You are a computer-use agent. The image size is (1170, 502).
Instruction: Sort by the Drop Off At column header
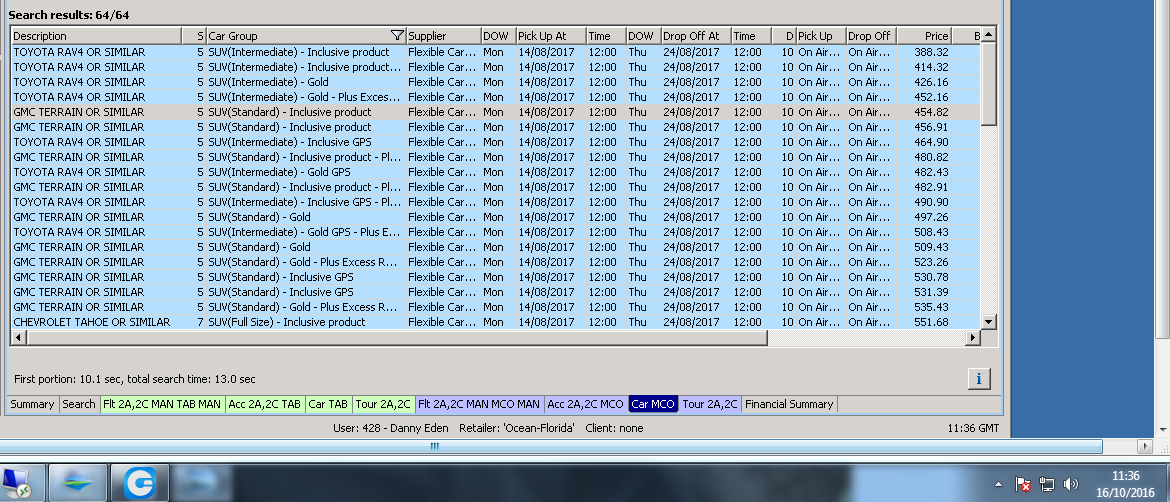[x=695, y=36]
